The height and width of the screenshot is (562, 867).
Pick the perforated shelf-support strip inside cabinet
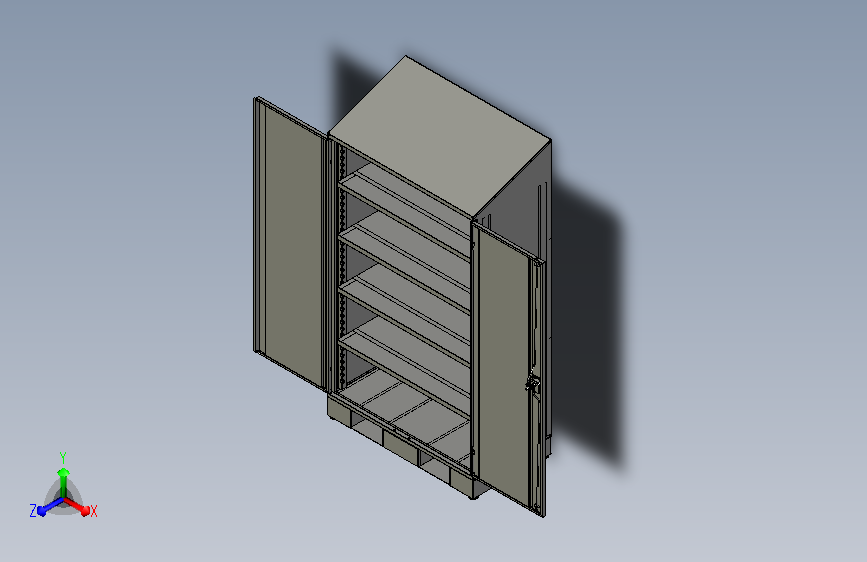(342, 266)
